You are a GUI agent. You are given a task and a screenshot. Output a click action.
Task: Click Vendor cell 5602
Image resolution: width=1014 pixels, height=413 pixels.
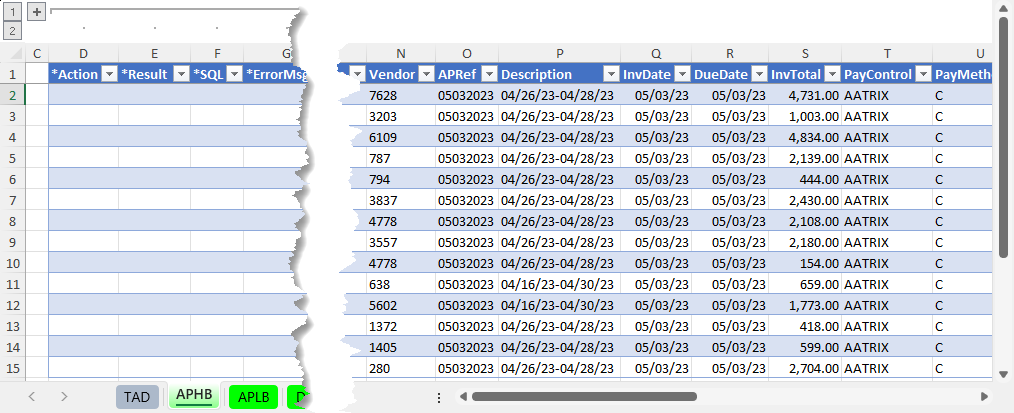401,305
